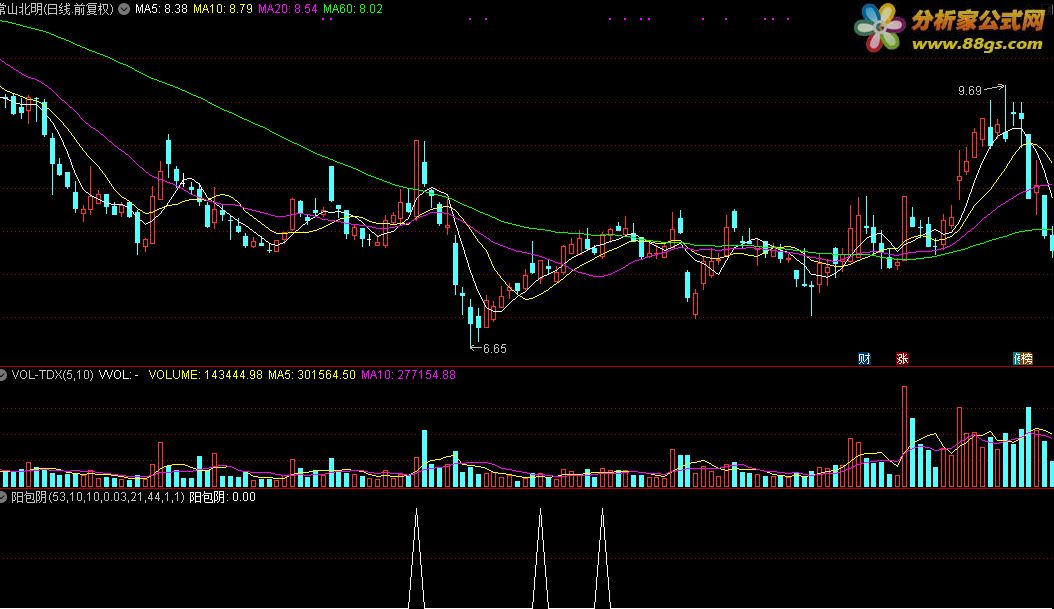The width and height of the screenshot is (1054, 609).
Task: Click the 阳包阴: 0.00 value
Action: [x=222, y=497]
